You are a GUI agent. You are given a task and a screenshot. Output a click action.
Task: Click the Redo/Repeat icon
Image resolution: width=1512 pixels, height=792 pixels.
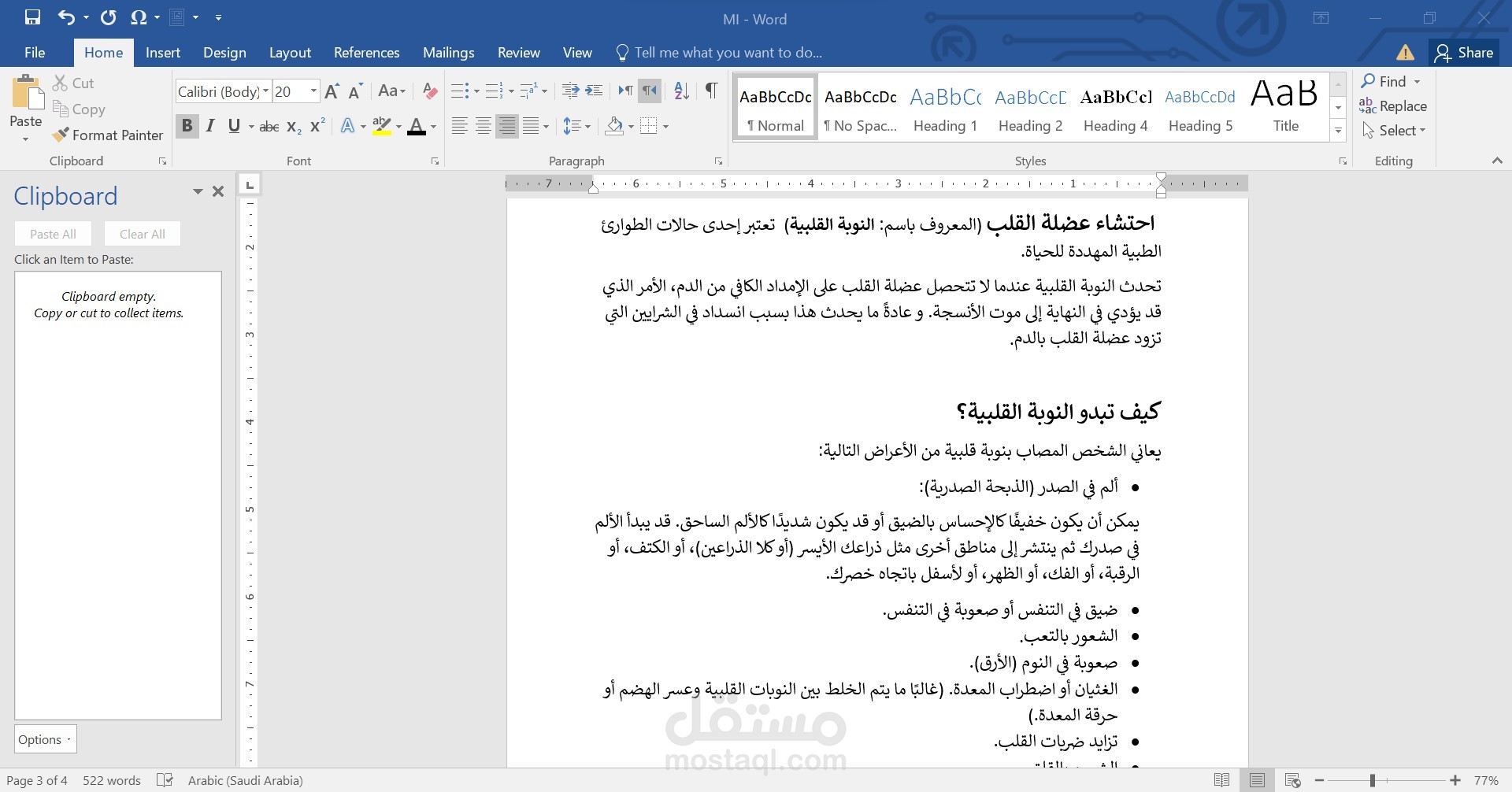click(109, 17)
